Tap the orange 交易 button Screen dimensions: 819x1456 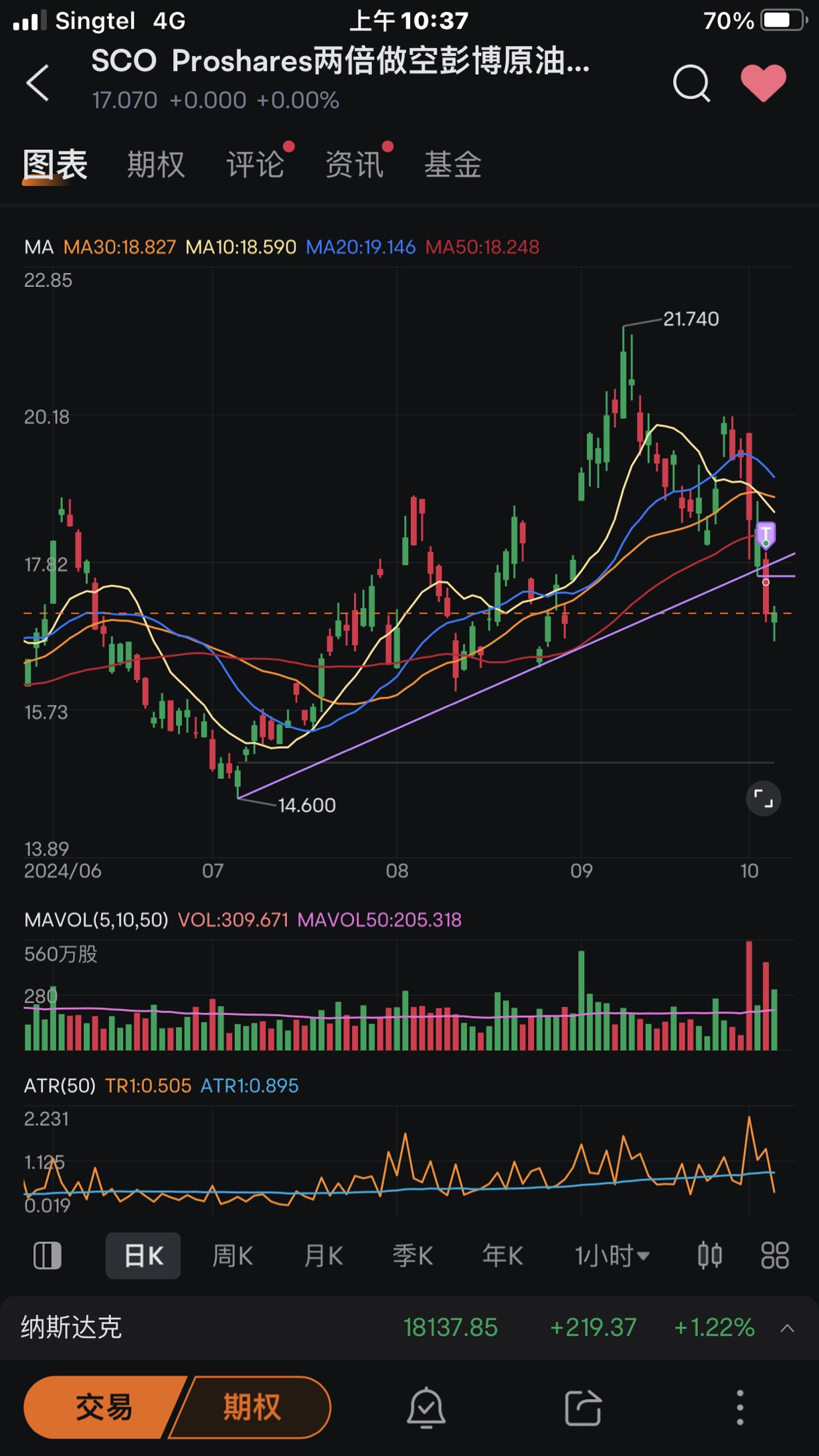pyautogui.click(x=104, y=1407)
